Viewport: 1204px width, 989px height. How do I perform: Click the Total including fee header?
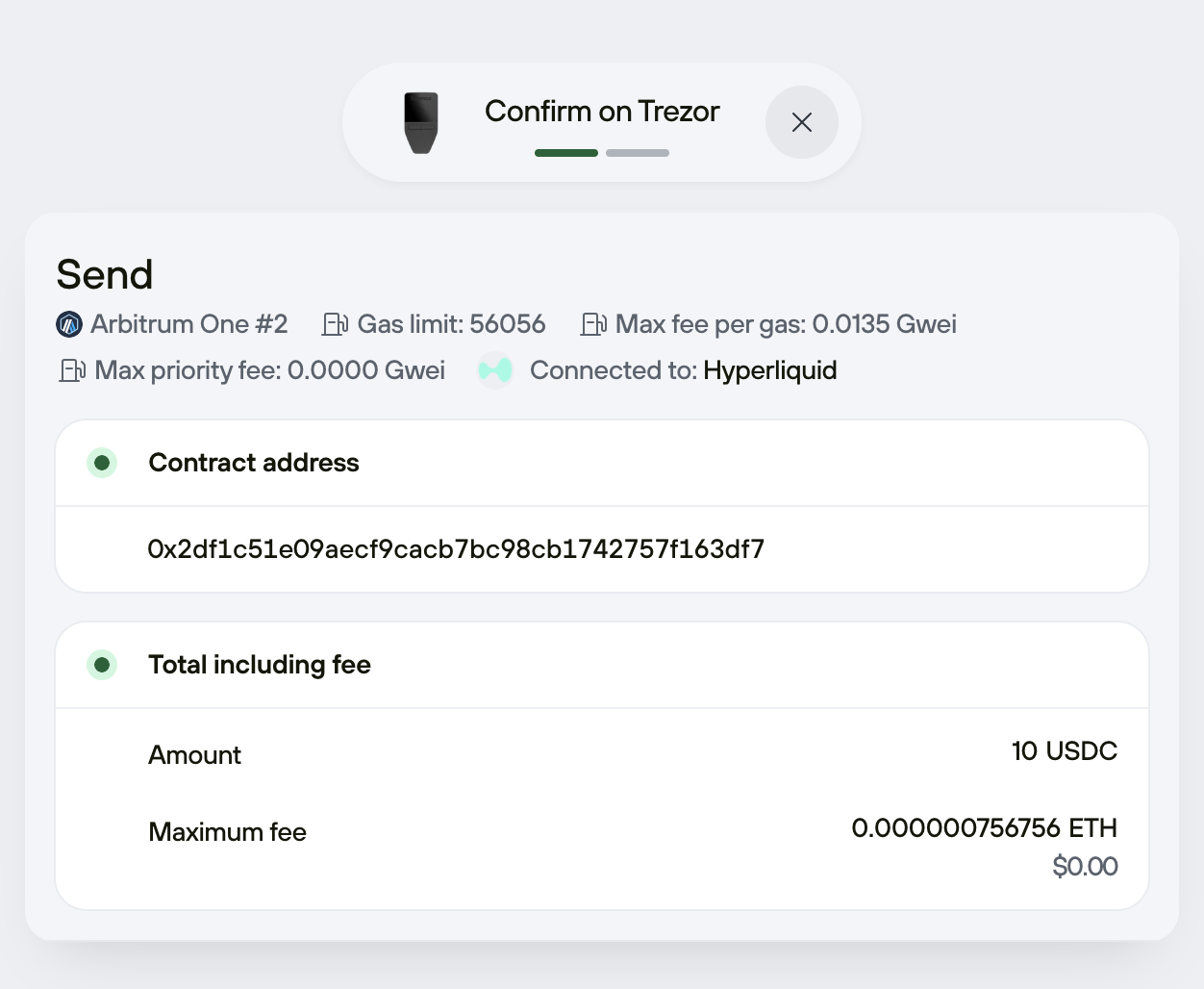pyautogui.click(x=260, y=665)
